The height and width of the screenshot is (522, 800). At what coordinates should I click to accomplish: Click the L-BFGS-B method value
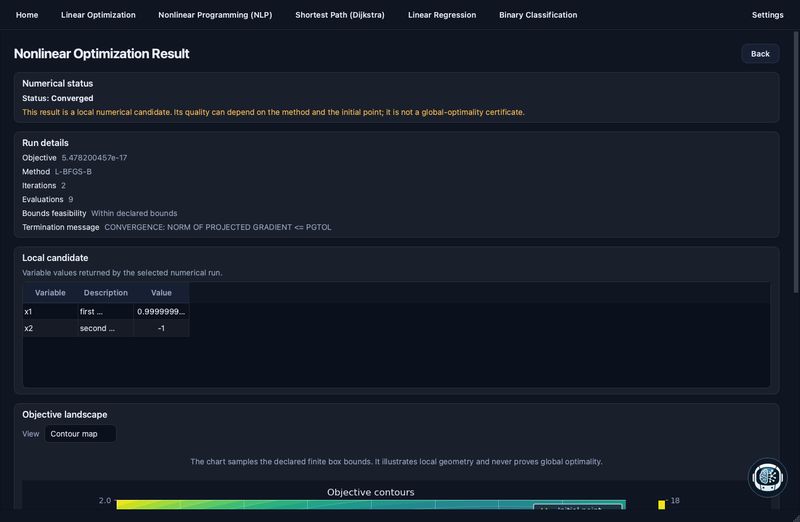(x=73, y=171)
